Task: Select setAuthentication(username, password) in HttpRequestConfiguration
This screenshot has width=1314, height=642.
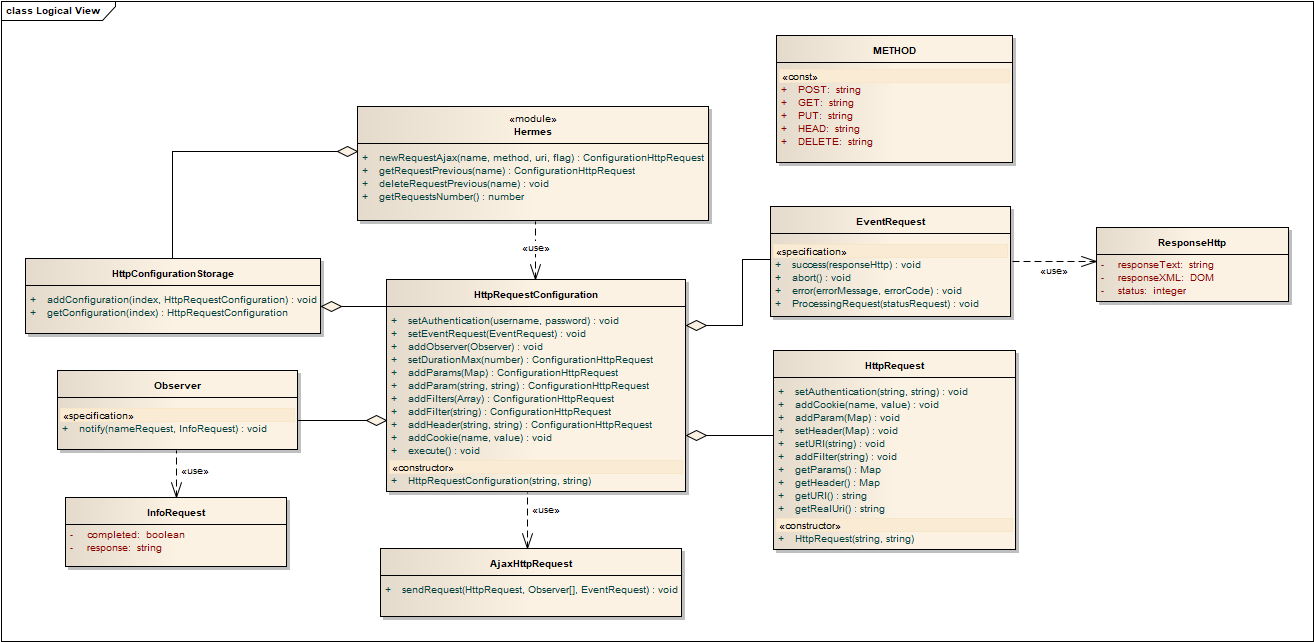Action: pyautogui.click(x=513, y=321)
